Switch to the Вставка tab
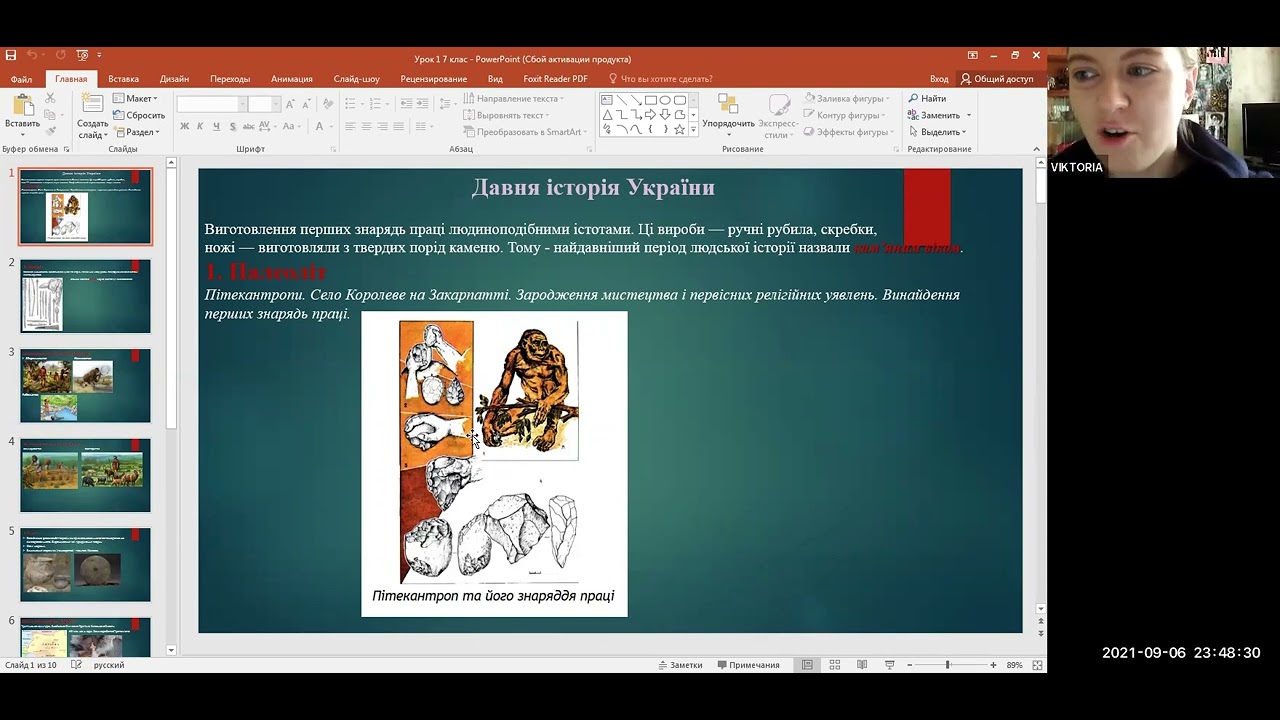Screen dimensions: 1280x720 [x=124, y=79]
